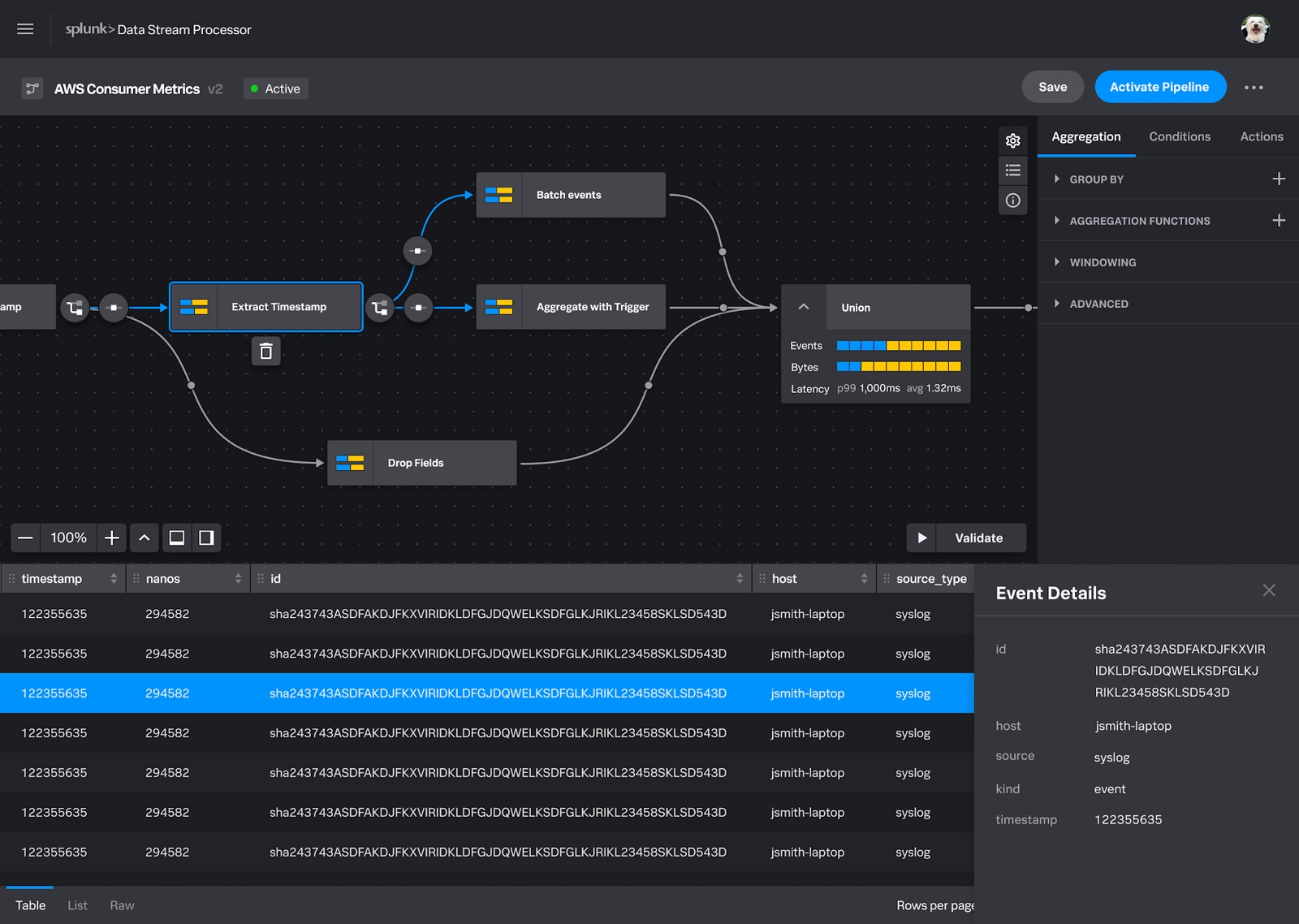Screen dimensions: 1299x924
Task: Click the Splunk Data Stream Processor logo
Action: pyautogui.click(x=158, y=29)
